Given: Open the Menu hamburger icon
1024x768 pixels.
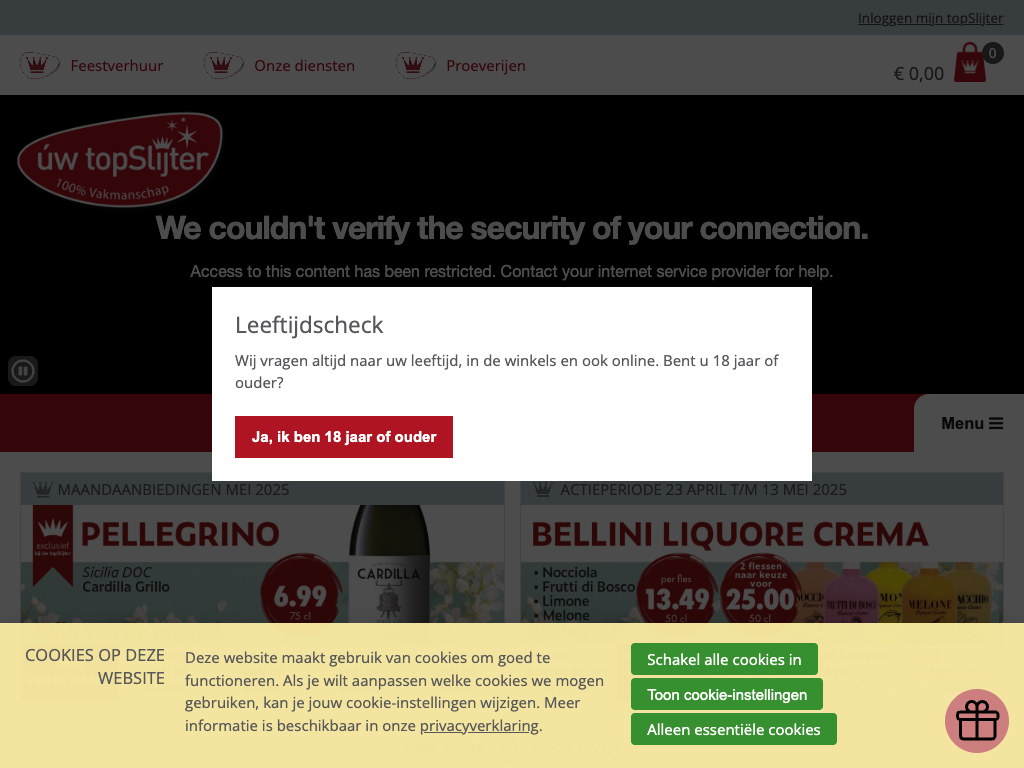Looking at the screenshot, I should click(x=995, y=423).
